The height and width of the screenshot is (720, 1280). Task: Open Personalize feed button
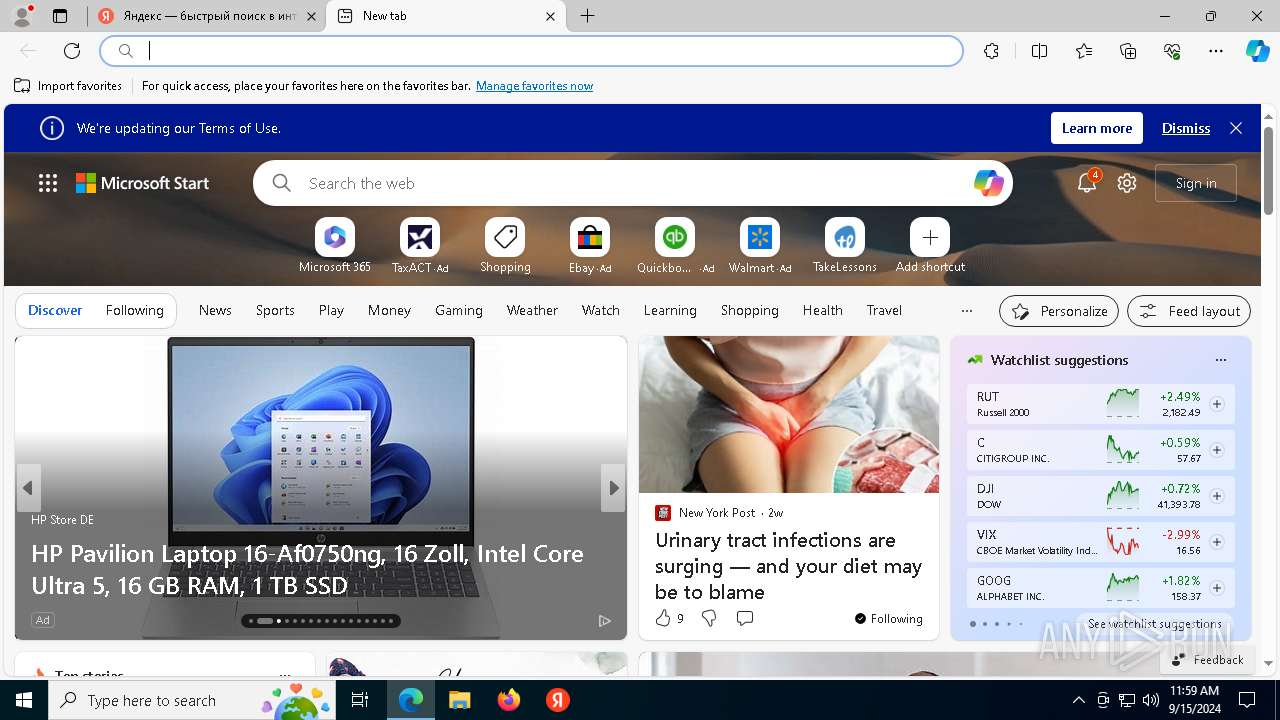tap(1059, 311)
